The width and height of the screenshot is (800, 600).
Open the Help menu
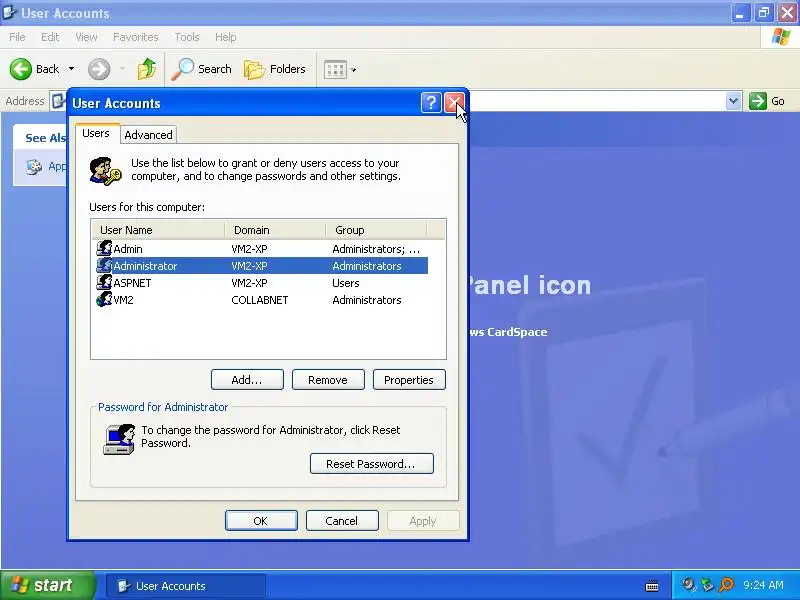click(x=226, y=37)
